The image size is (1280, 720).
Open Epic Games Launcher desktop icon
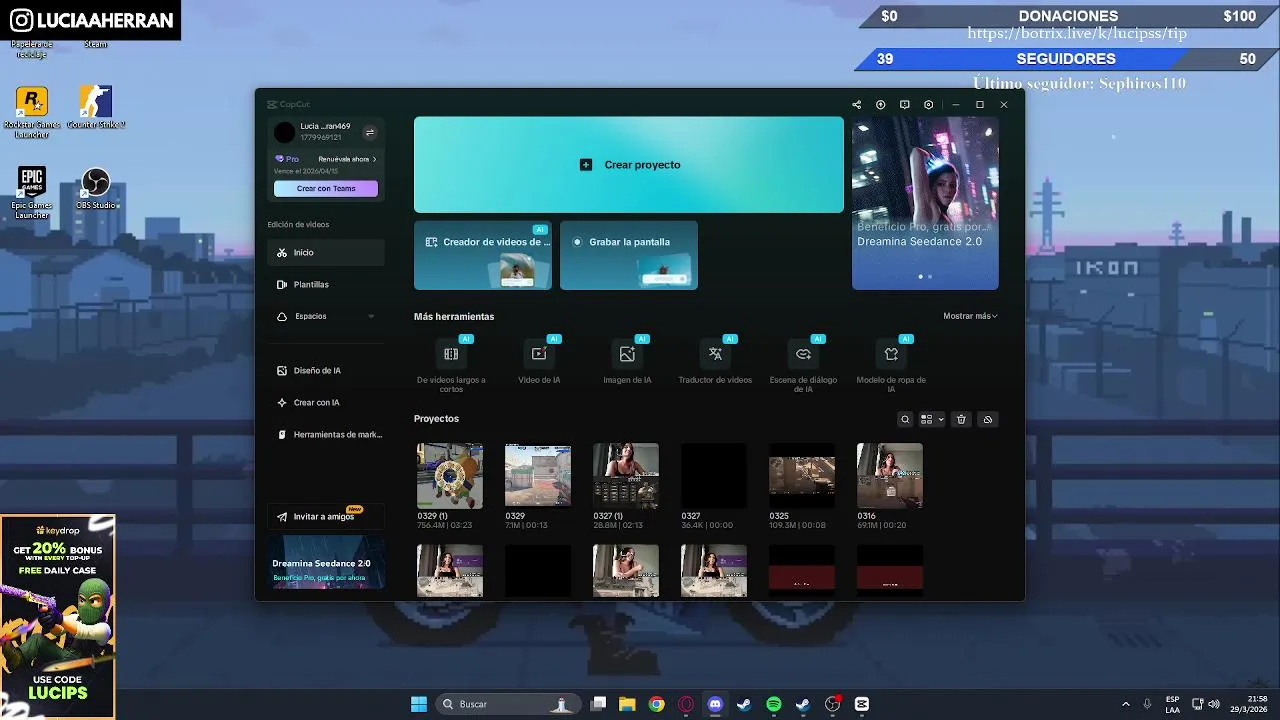pyautogui.click(x=32, y=193)
